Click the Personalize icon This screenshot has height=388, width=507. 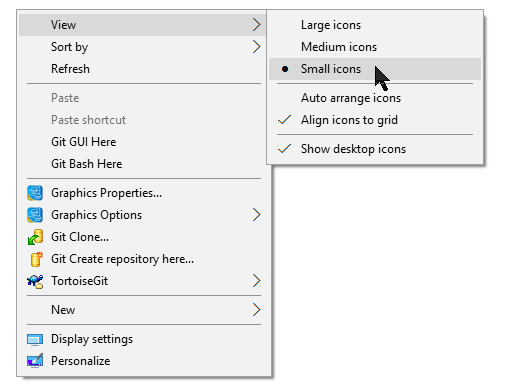[35, 361]
